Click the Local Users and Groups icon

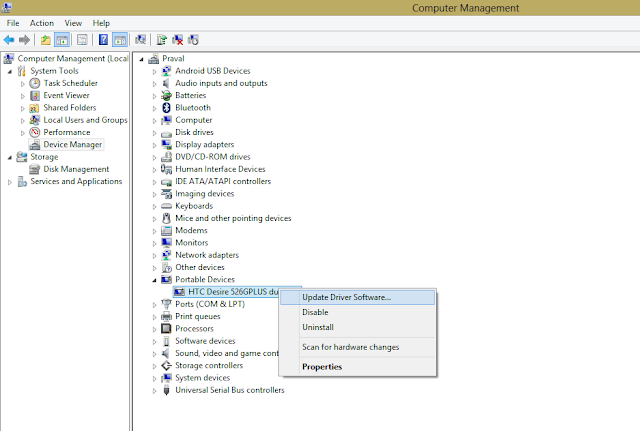(35, 120)
